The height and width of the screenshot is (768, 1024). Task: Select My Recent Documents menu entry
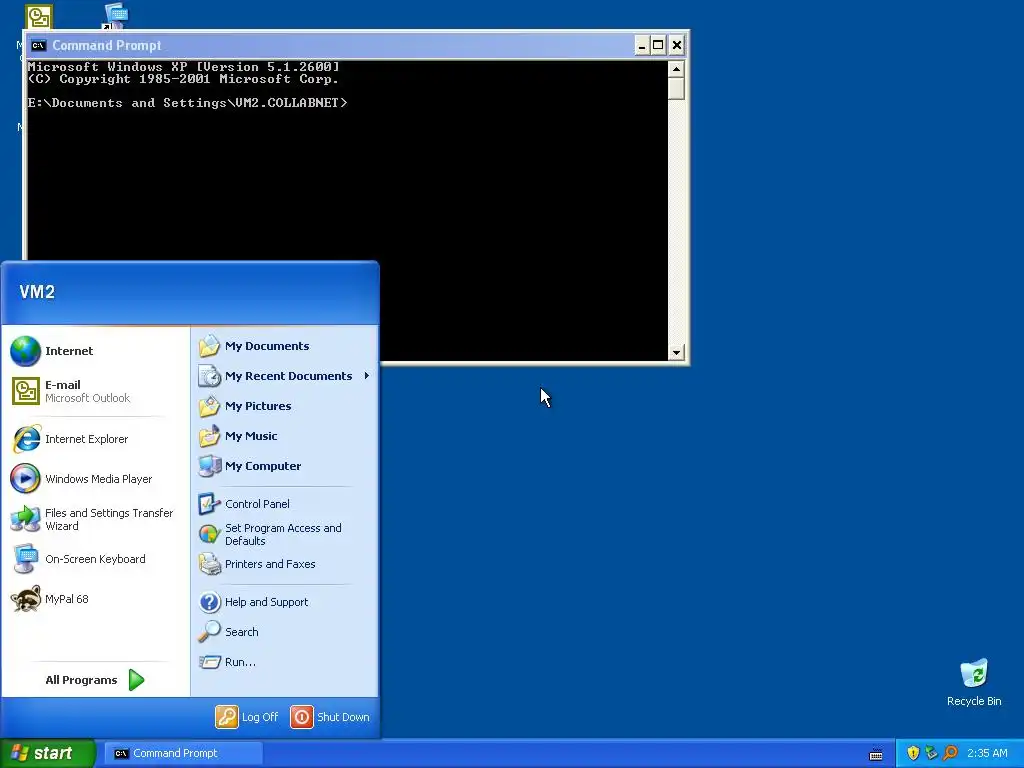tap(285, 376)
